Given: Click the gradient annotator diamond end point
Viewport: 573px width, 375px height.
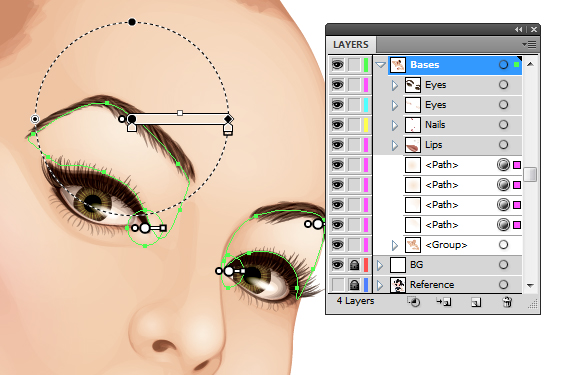Looking at the screenshot, I should [228, 119].
